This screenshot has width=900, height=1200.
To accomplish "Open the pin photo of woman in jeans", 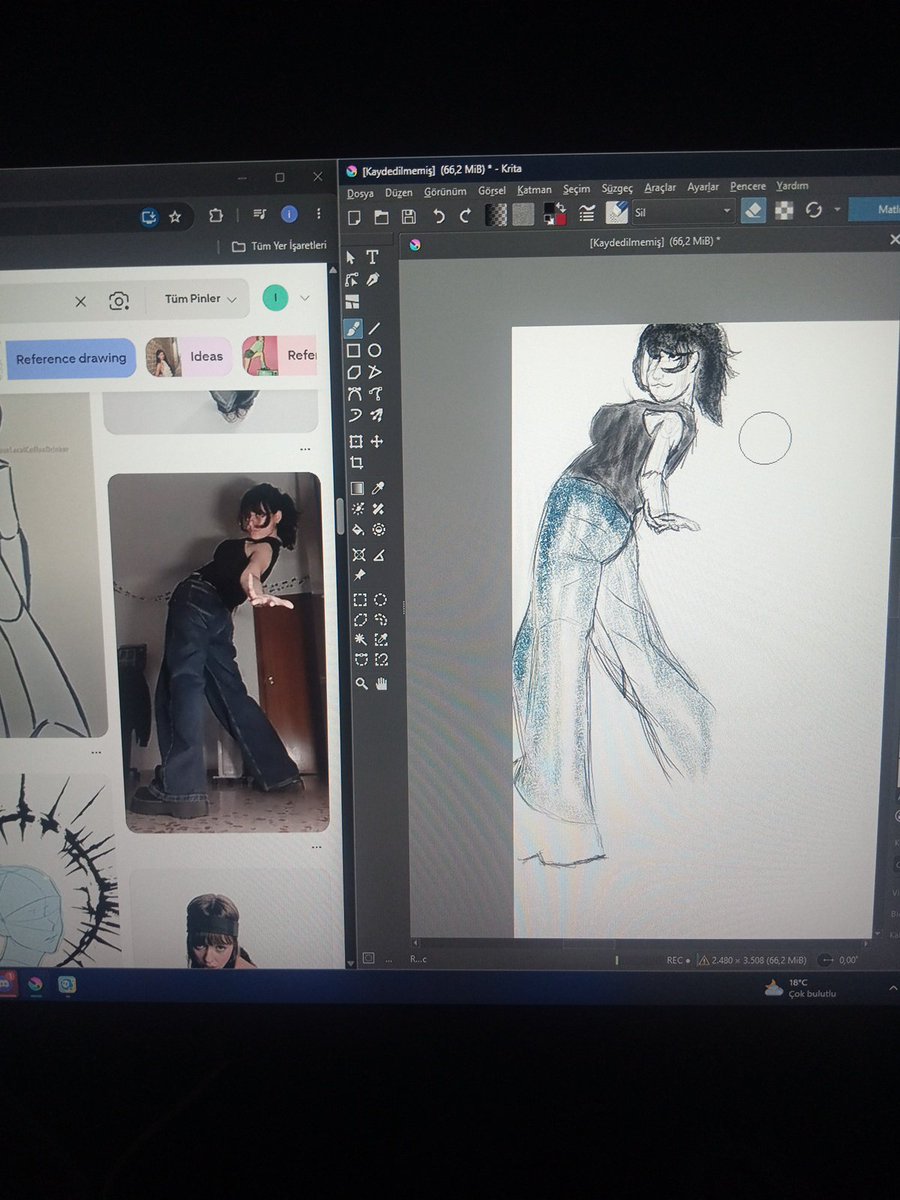I will point(218,652).
